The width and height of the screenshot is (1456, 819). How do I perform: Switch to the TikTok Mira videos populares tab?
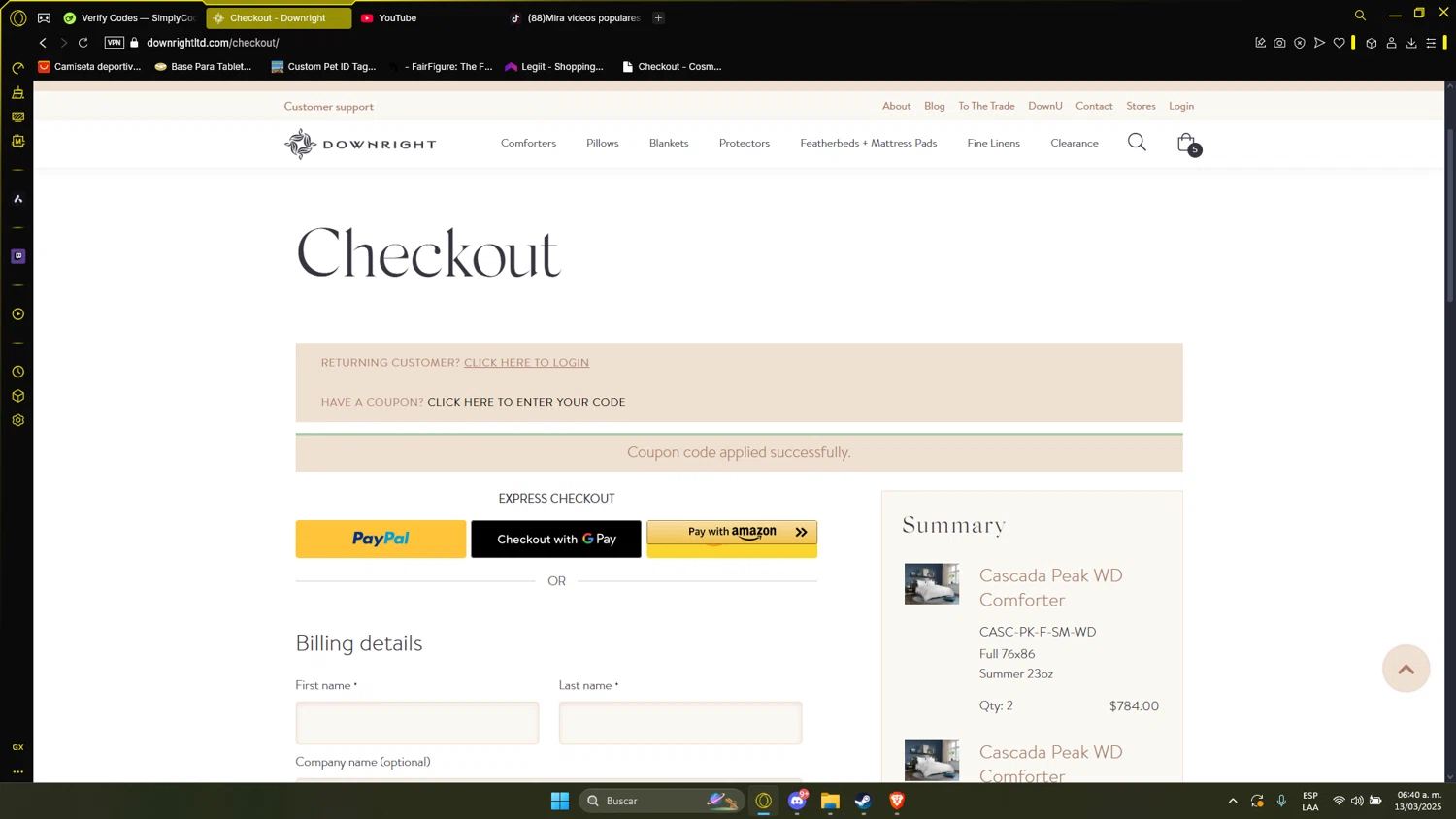577,17
